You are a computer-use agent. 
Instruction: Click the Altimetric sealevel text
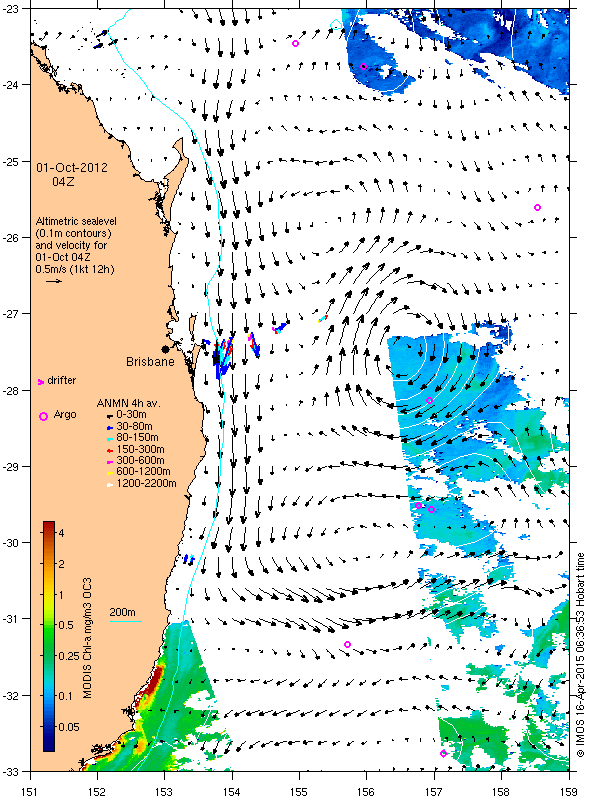(x=76, y=221)
